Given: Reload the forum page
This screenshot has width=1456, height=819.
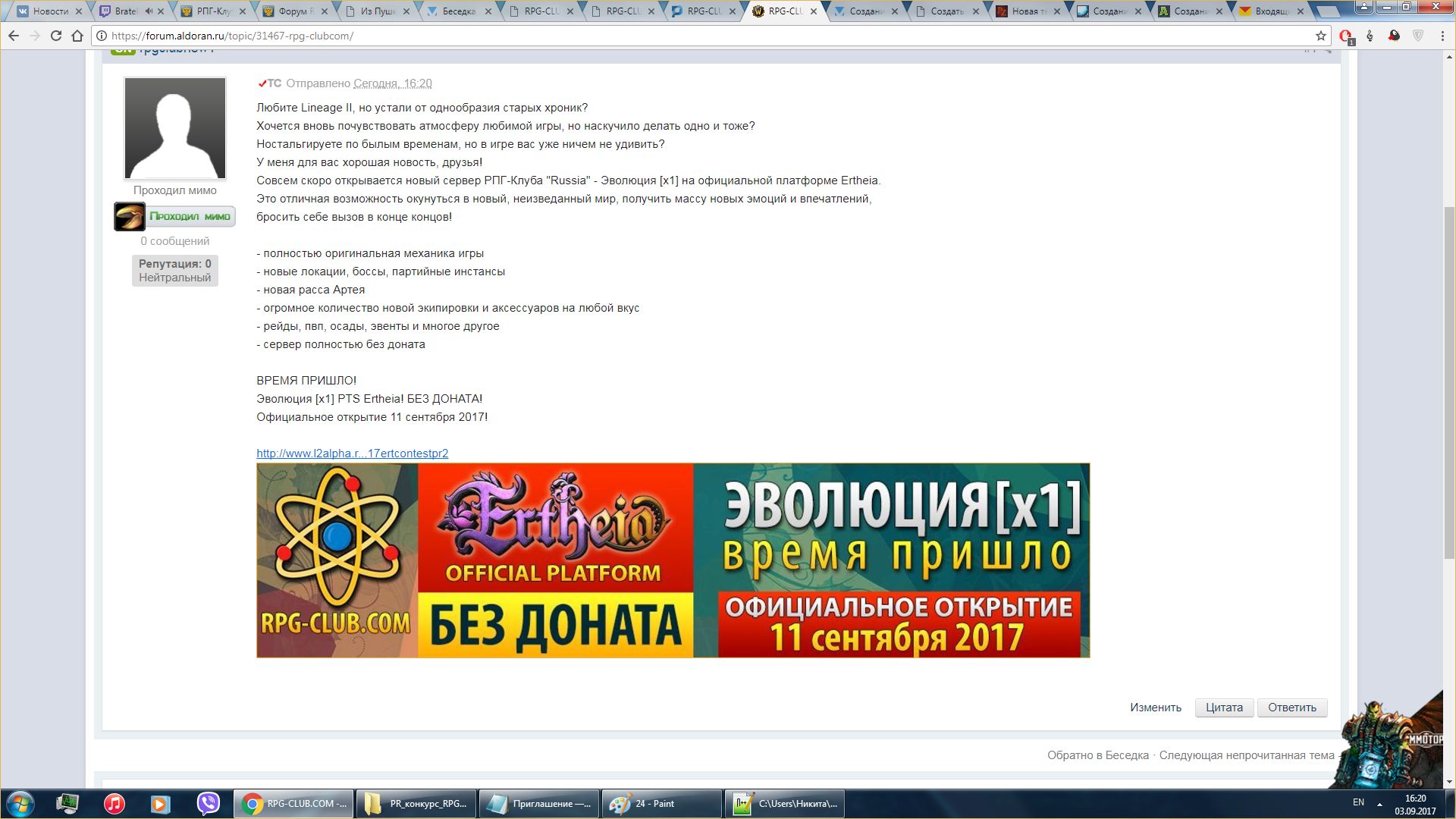Looking at the screenshot, I should tap(55, 36).
